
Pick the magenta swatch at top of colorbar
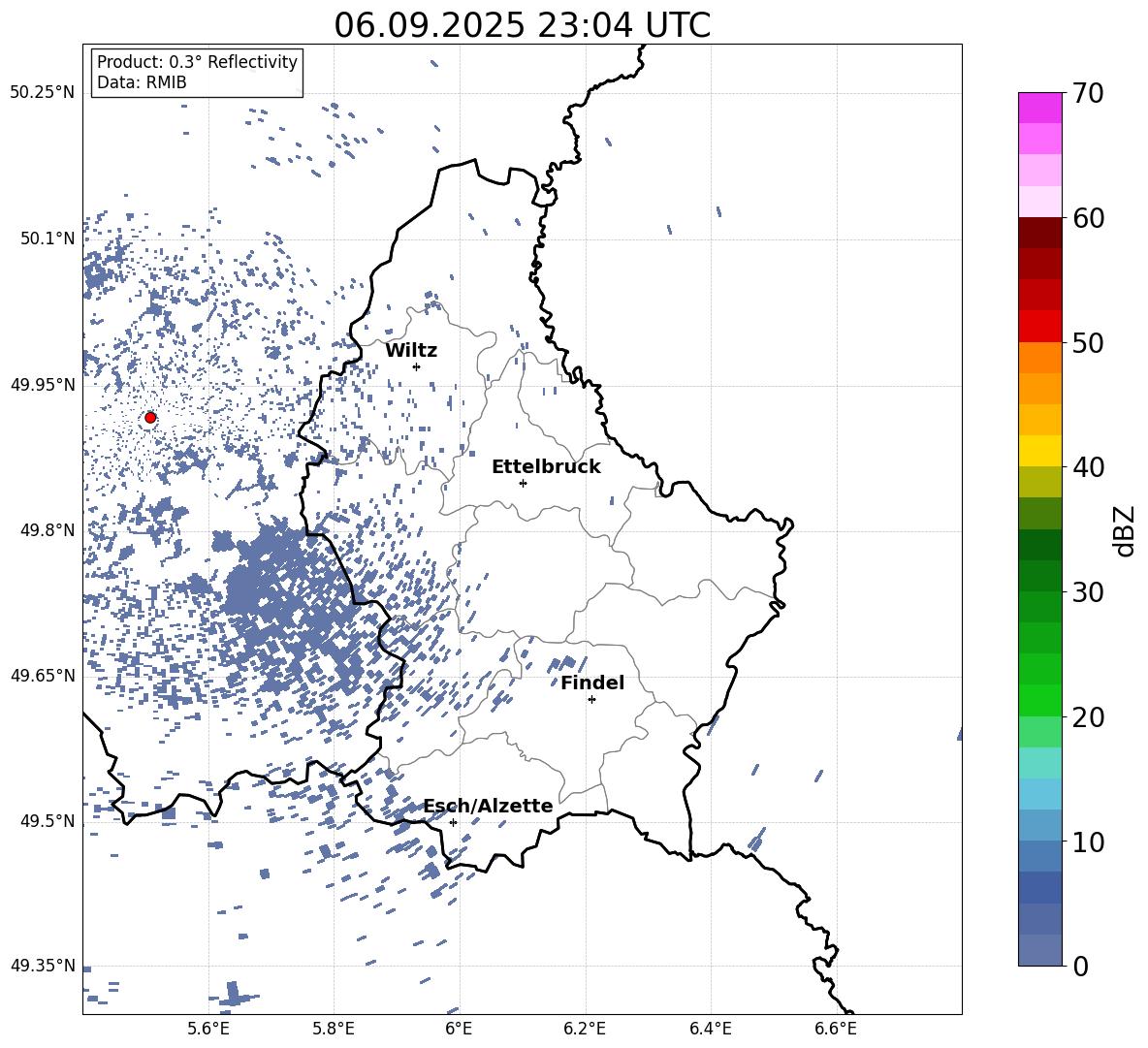tap(1040, 109)
